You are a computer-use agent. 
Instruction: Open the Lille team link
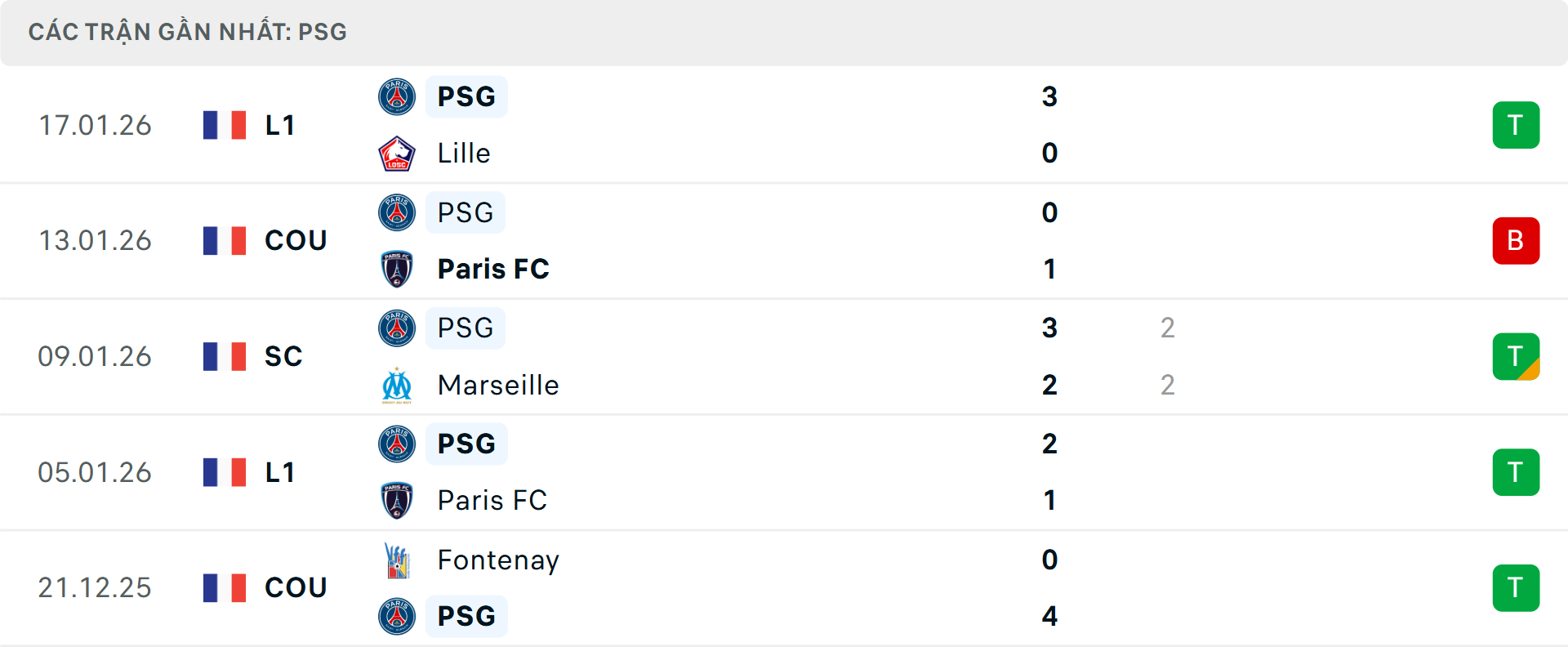click(464, 154)
